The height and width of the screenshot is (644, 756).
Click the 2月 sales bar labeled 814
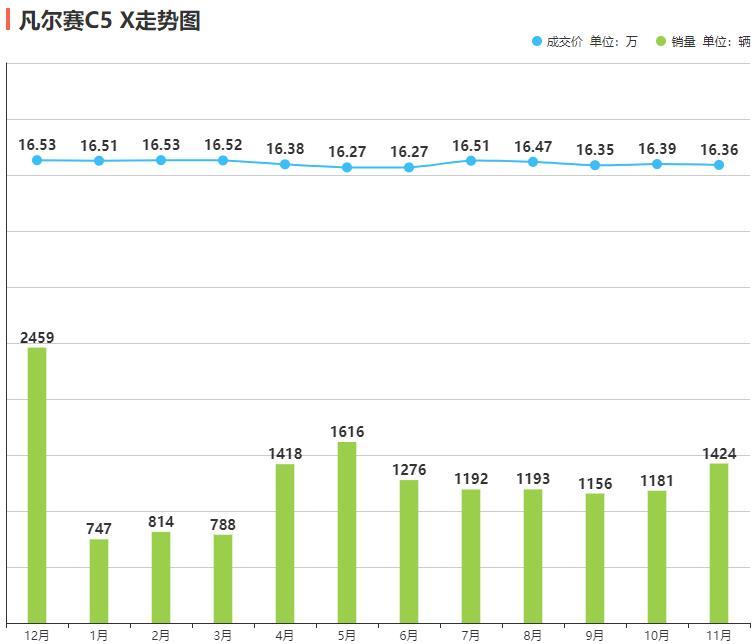click(x=161, y=577)
